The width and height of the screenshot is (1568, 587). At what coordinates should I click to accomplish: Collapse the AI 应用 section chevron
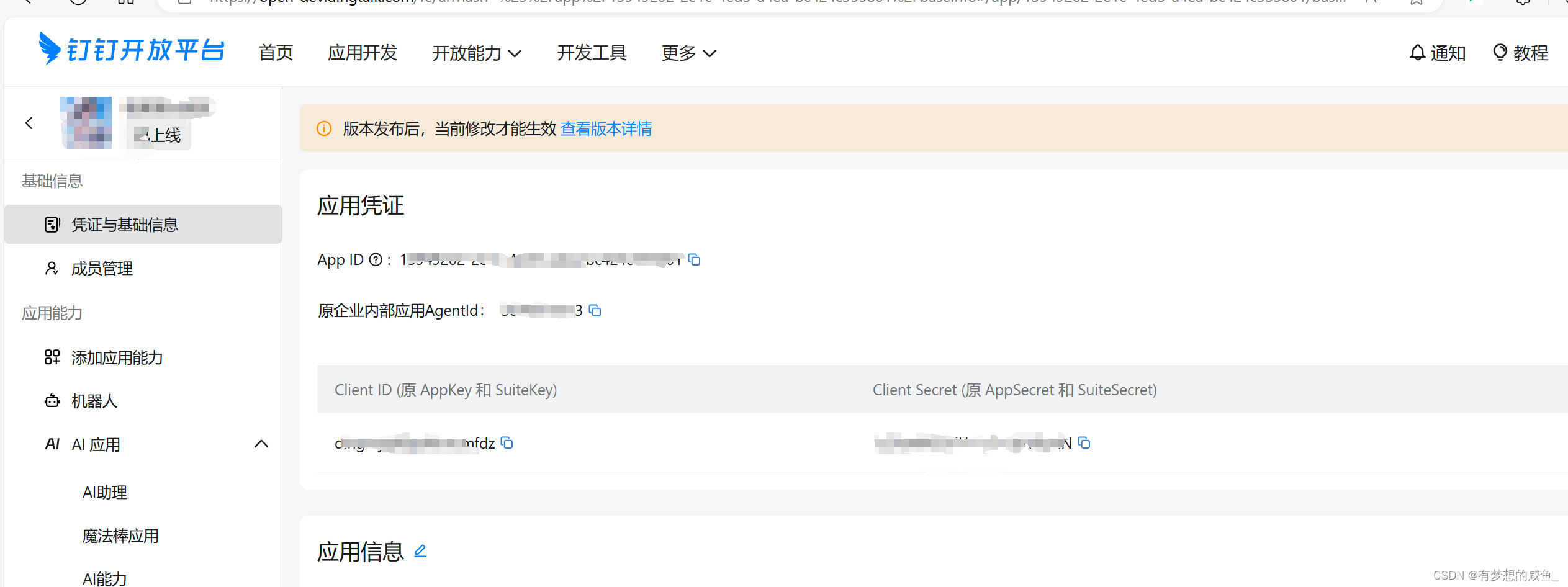tap(261, 444)
